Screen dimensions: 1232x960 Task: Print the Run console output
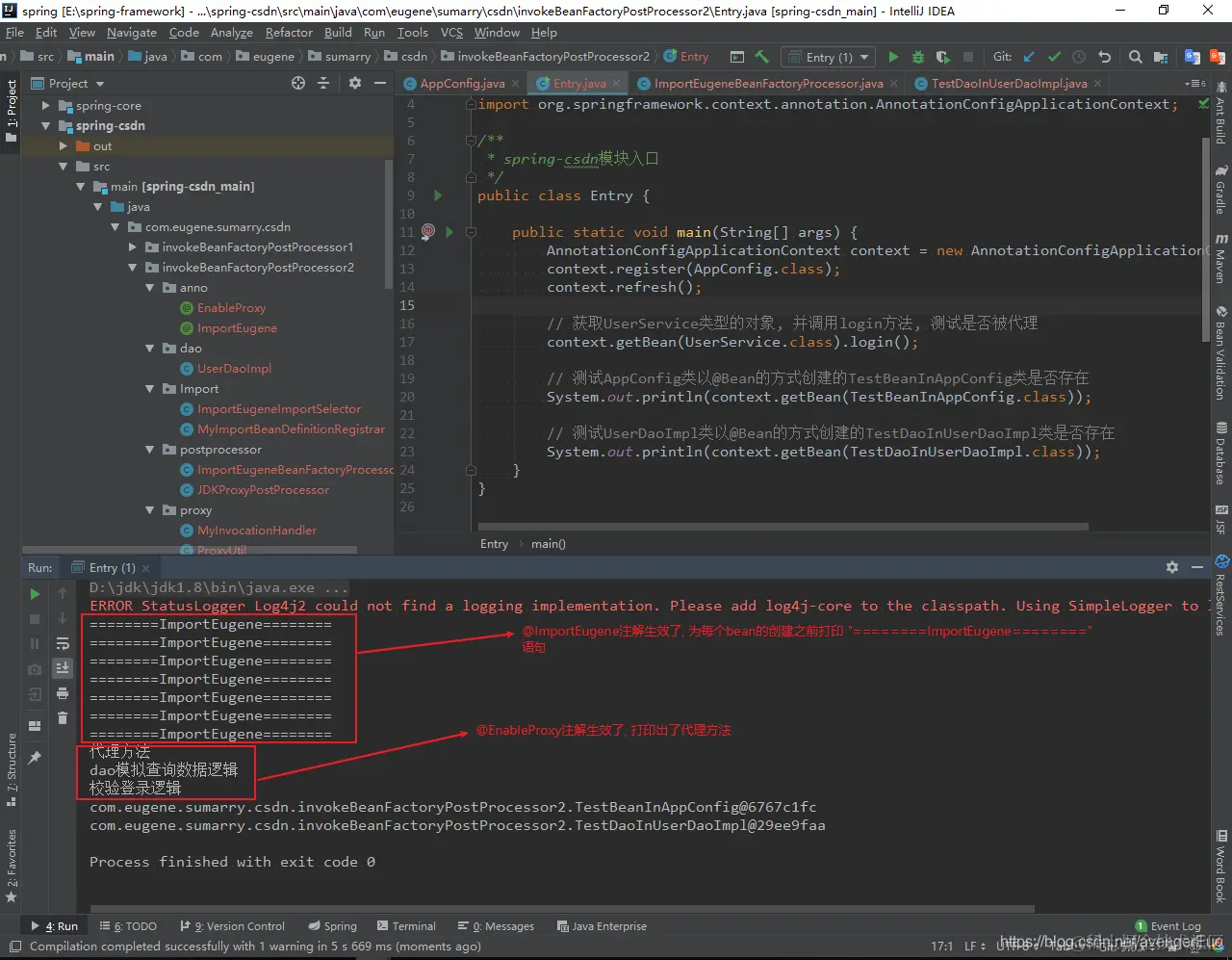click(63, 693)
